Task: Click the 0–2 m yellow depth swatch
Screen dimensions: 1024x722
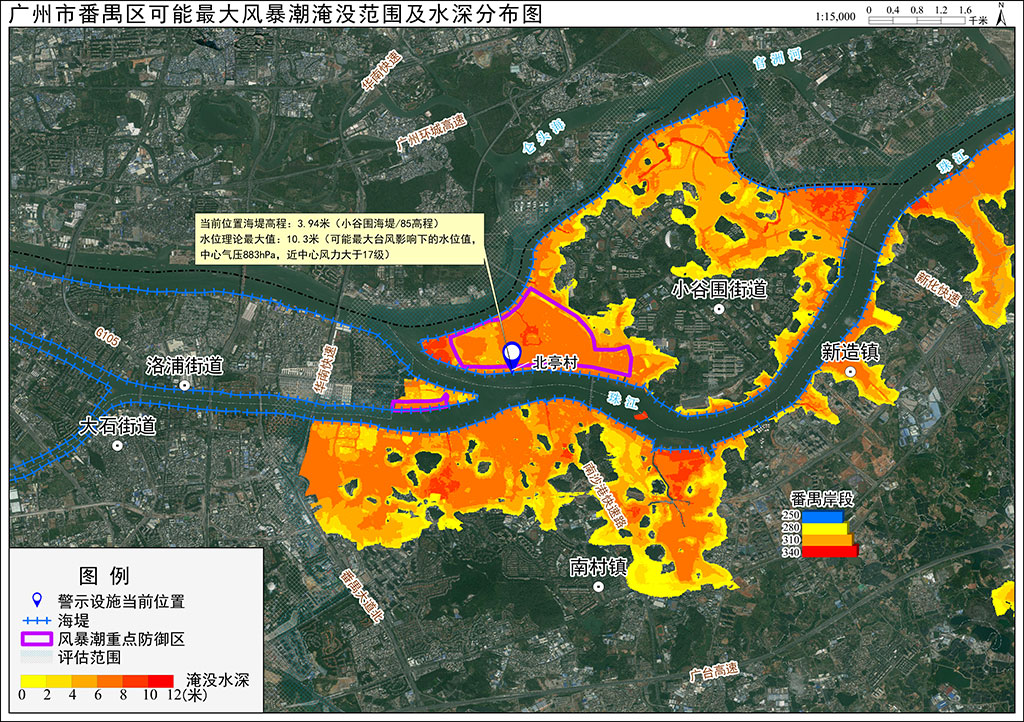Action: (33, 681)
